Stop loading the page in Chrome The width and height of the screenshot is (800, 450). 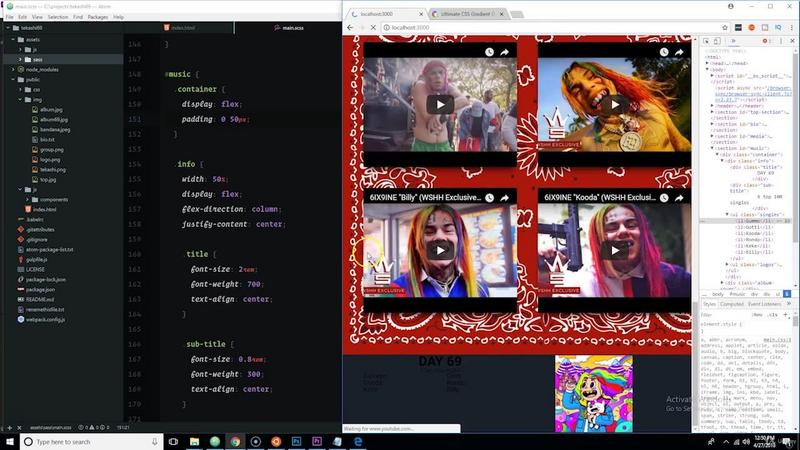(373, 28)
